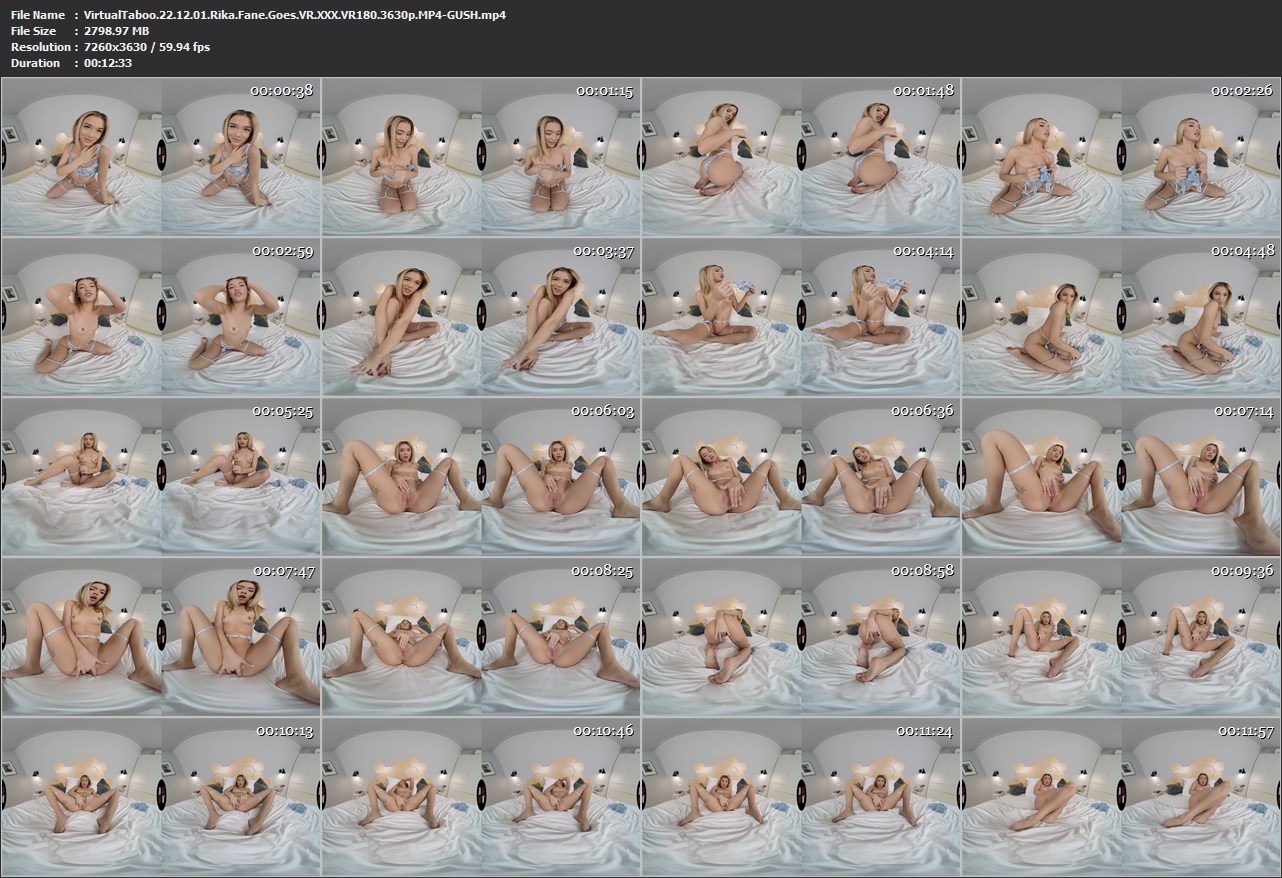Select the duration value 00:12:33
This screenshot has height=878, width=1282.
pos(108,63)
